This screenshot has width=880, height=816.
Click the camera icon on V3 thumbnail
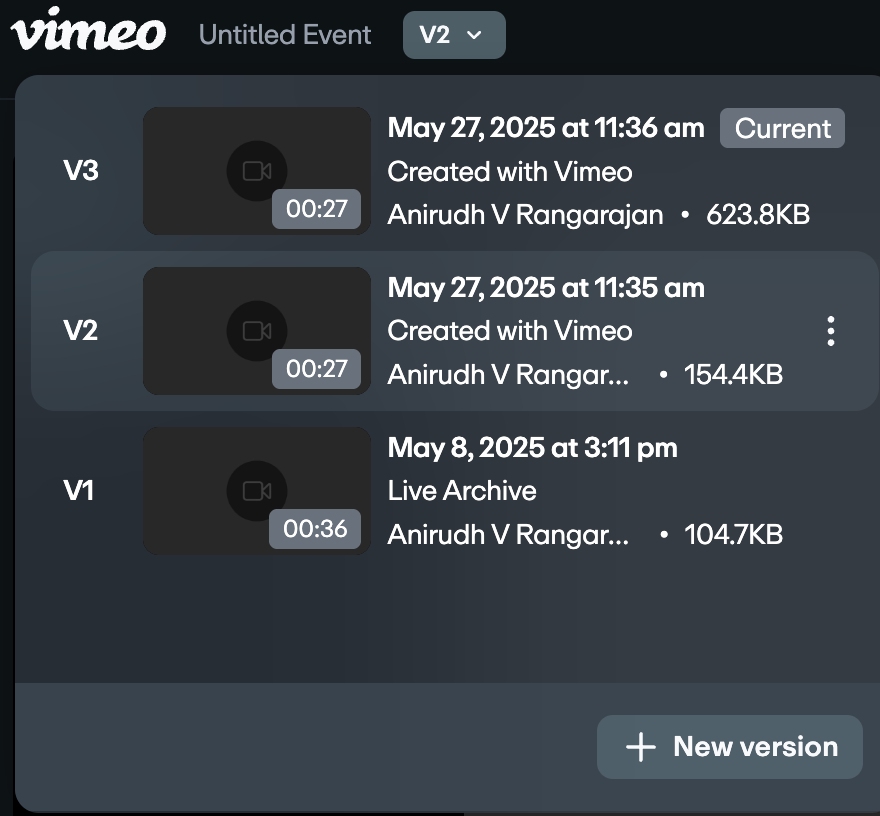tap(257, 171)
